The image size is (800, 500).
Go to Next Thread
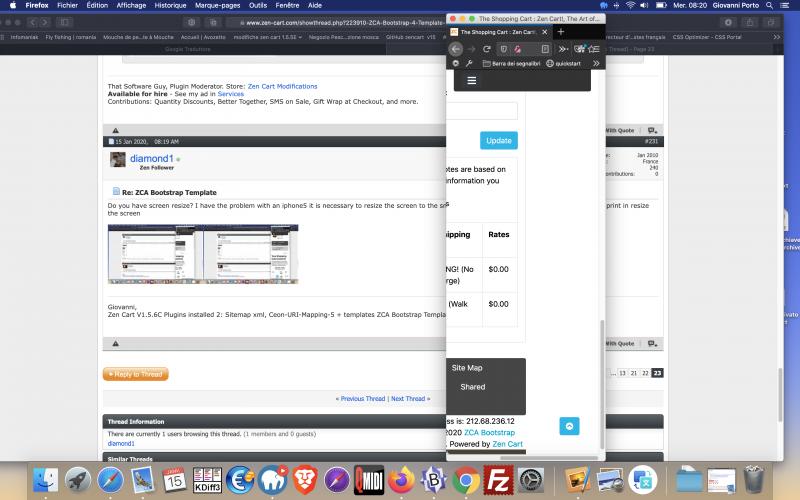408,398
